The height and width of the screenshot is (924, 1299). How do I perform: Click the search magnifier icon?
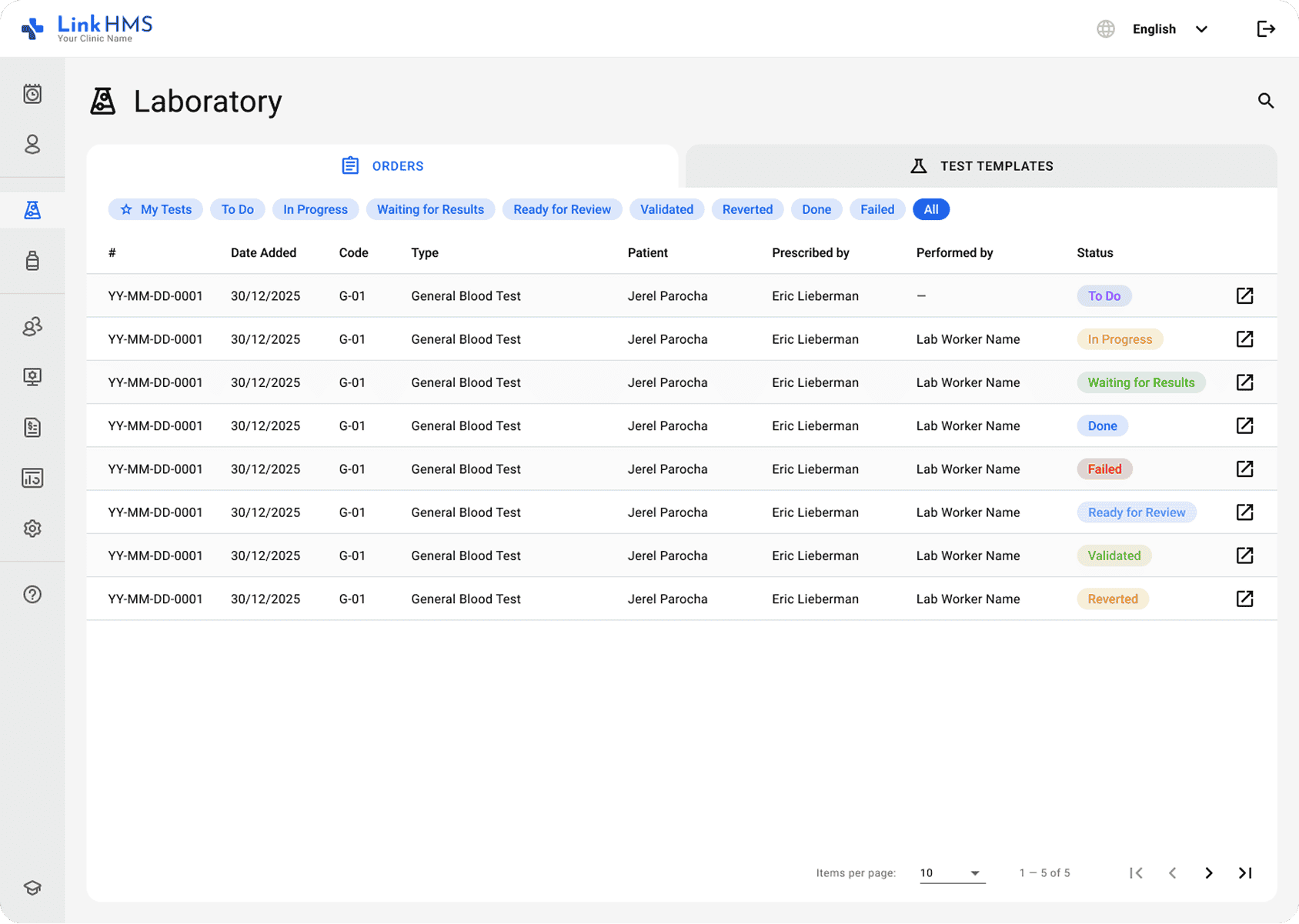[1266, 101]
